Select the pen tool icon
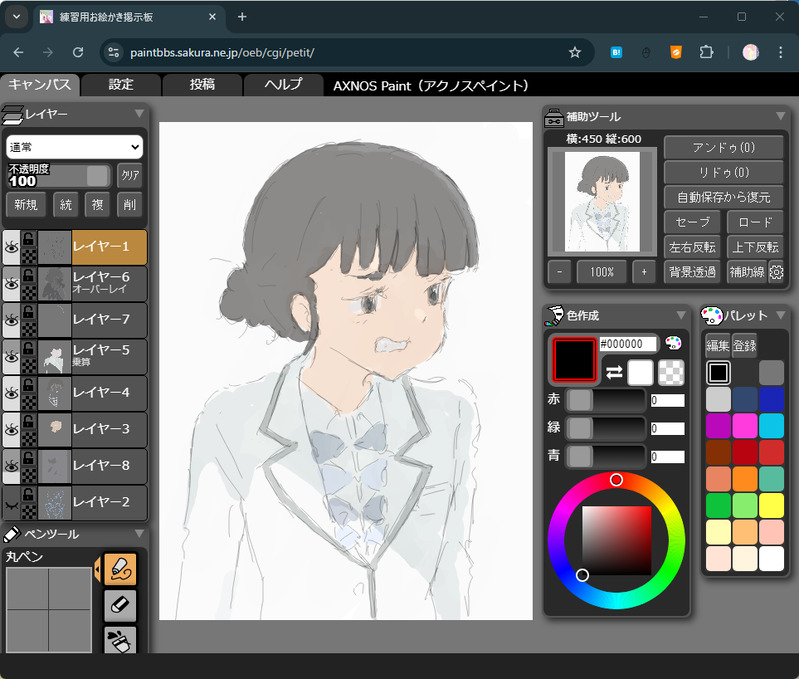Viewport: 799px width, 679px height. (120, 569)
